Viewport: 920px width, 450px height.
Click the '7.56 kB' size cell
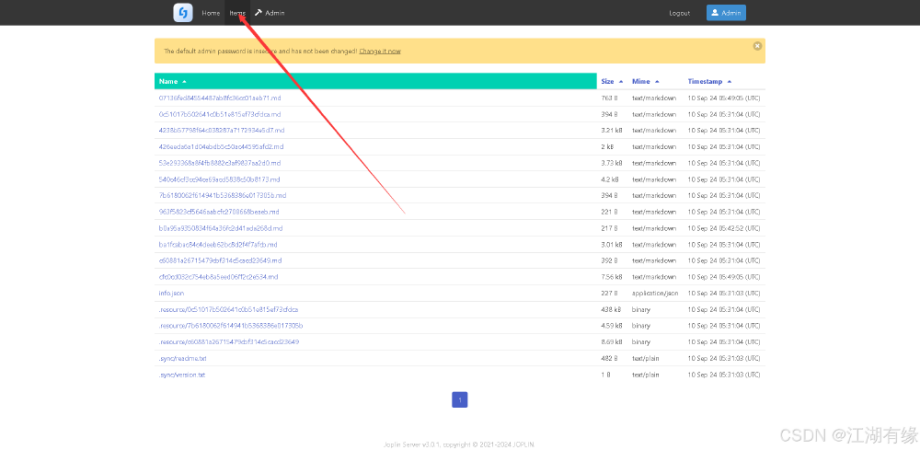(x=611, y=277)
